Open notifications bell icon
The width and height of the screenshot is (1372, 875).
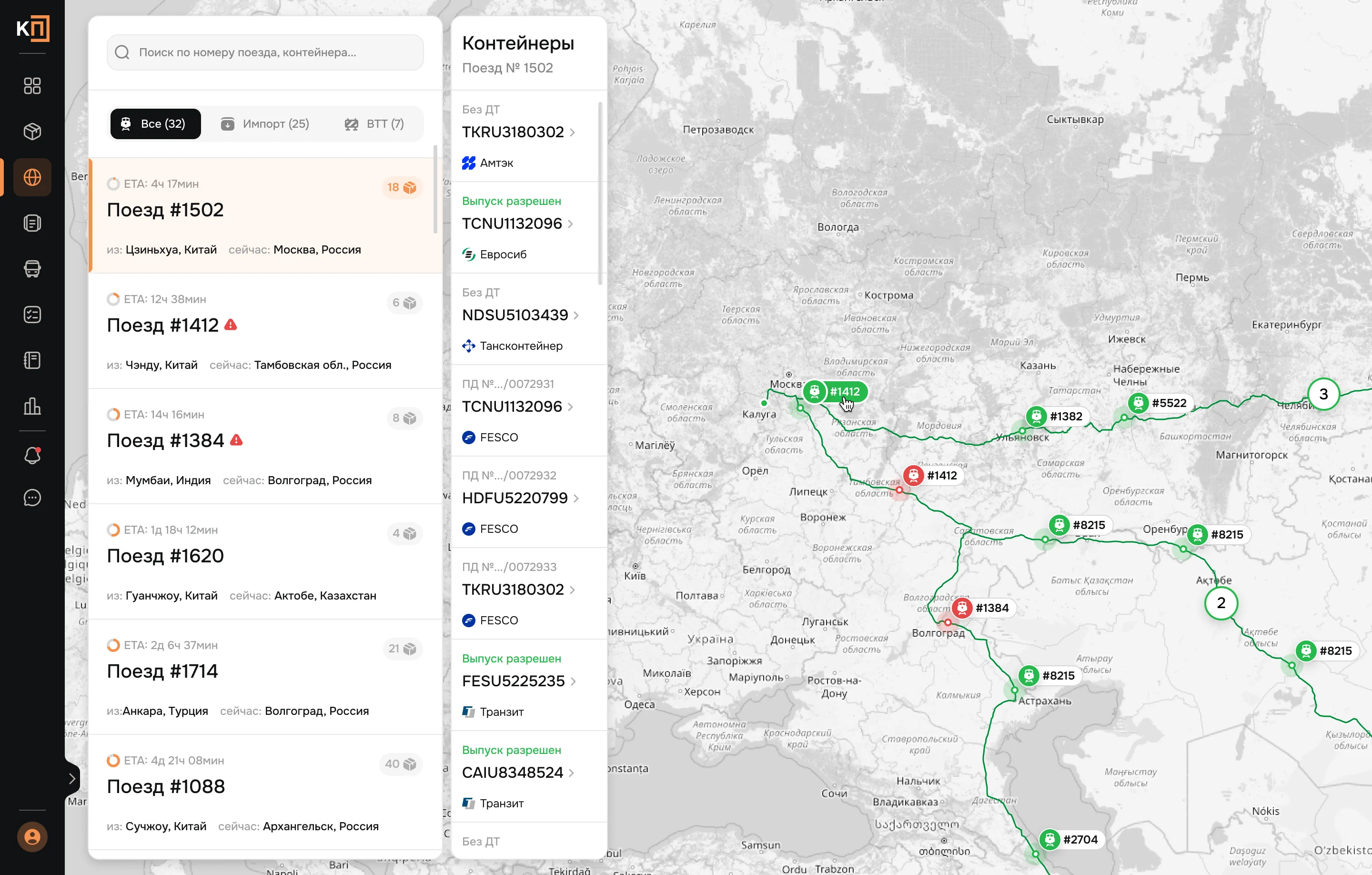click(x=32, y=455)
